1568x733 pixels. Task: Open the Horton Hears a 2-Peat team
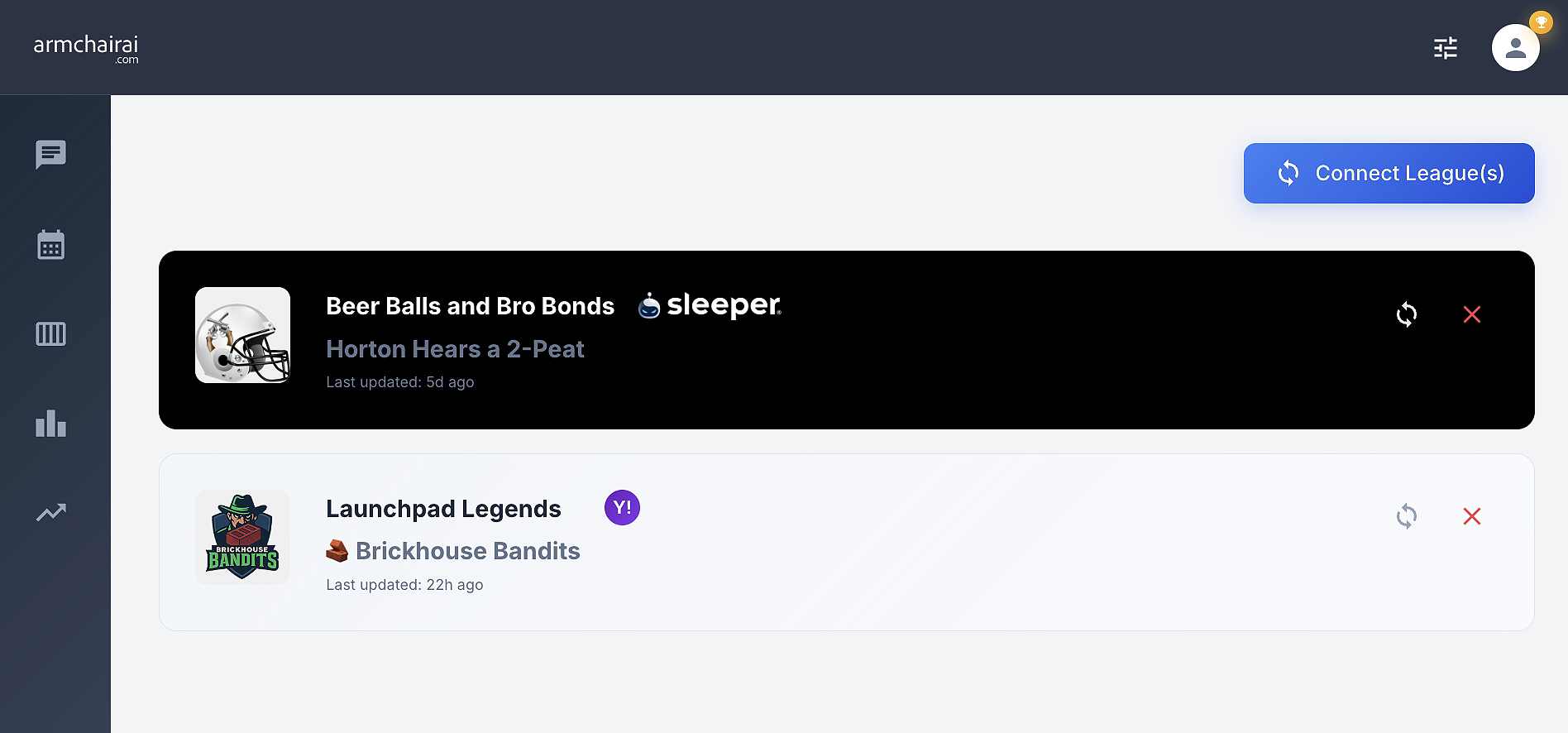coord(455,348)
